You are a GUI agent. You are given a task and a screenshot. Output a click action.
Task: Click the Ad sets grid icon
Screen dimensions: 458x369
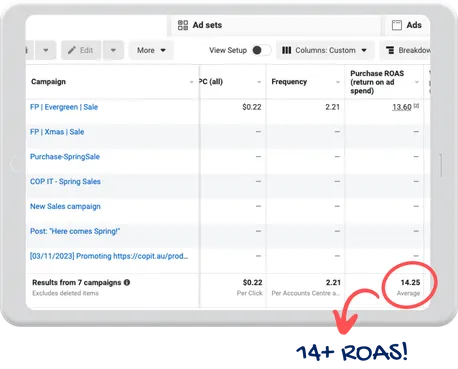tap(183, 25)
